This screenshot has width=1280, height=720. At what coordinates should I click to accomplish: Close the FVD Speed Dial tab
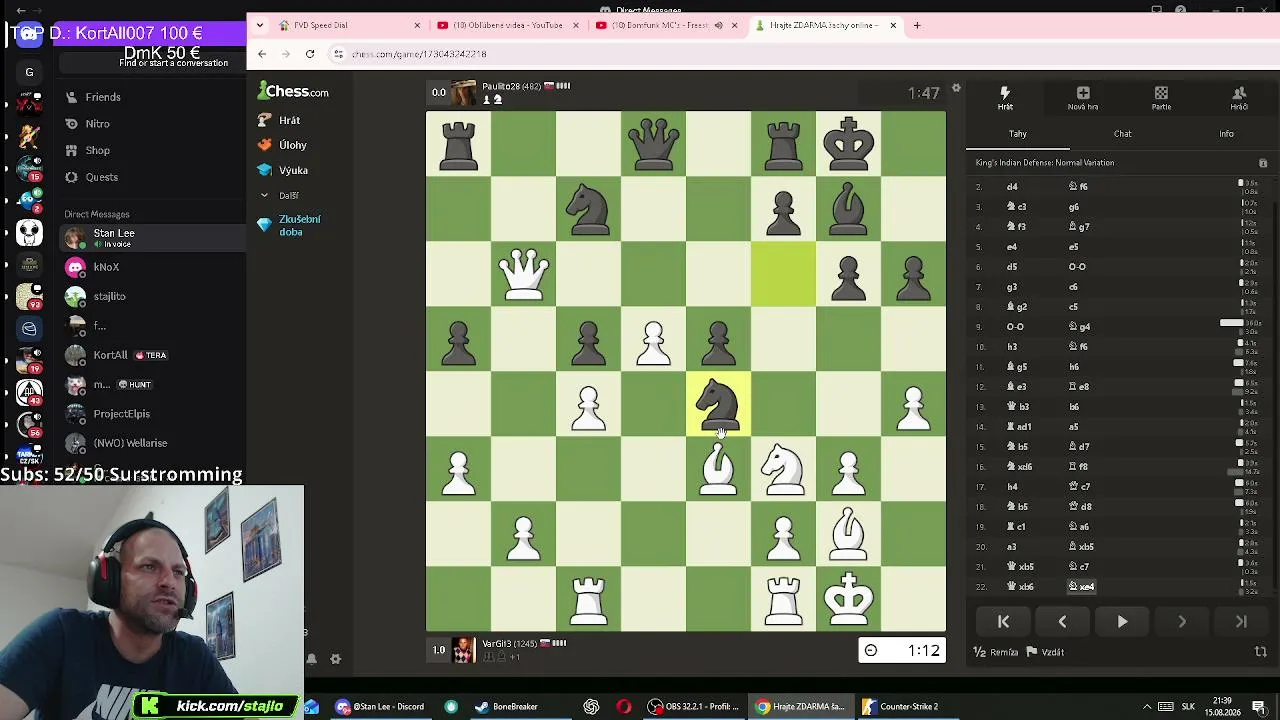coord(417,25)
